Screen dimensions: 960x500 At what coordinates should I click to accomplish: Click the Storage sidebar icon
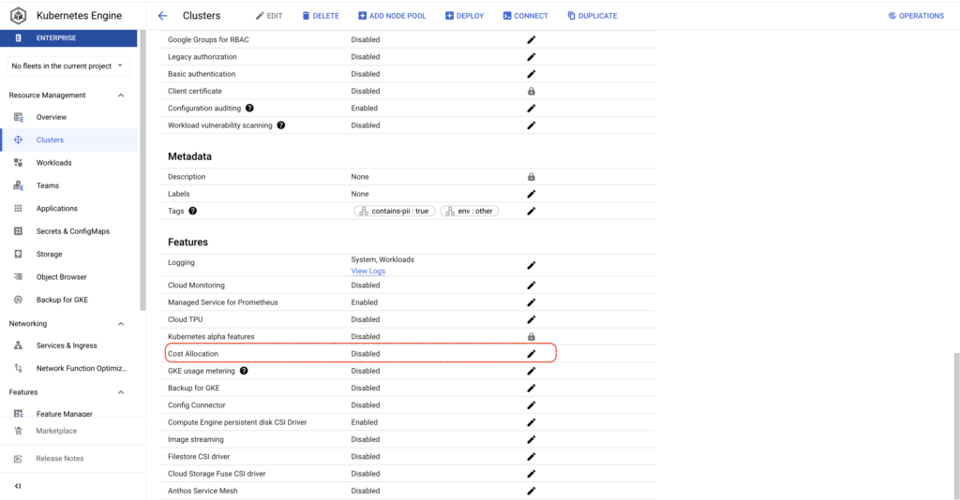tap(18, 254)
